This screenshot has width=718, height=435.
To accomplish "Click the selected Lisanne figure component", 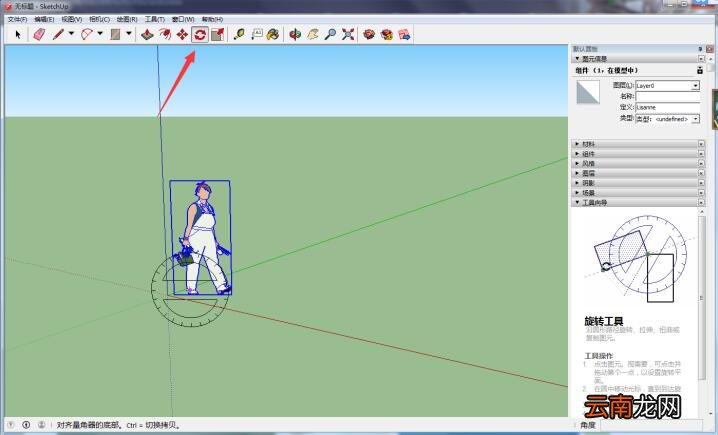I will (200, 238).
